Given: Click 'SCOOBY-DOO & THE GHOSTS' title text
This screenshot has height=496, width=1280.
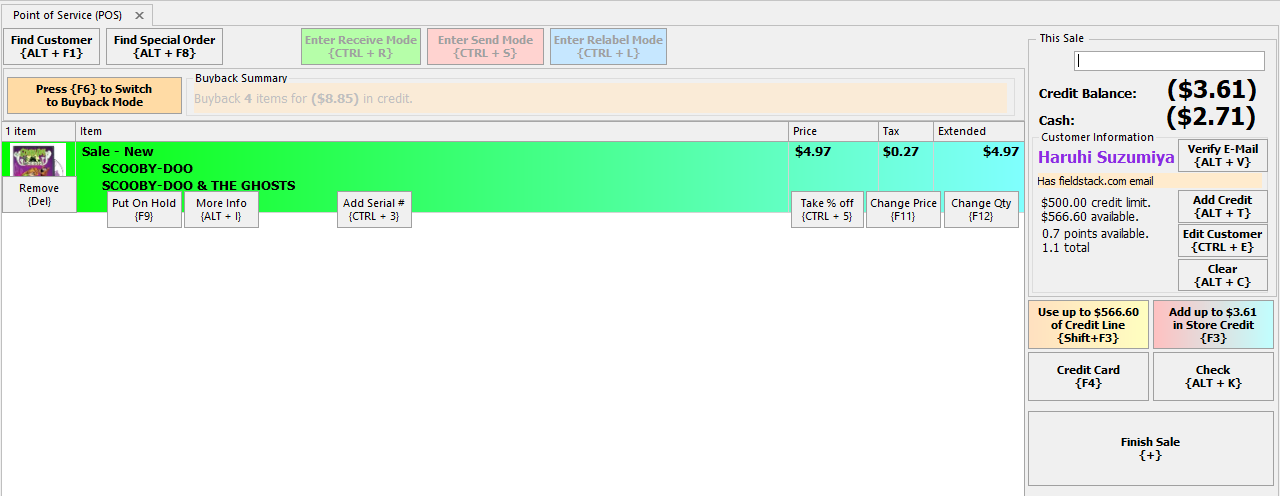Looking at the screenshot, I should click(x=198, y=185).
